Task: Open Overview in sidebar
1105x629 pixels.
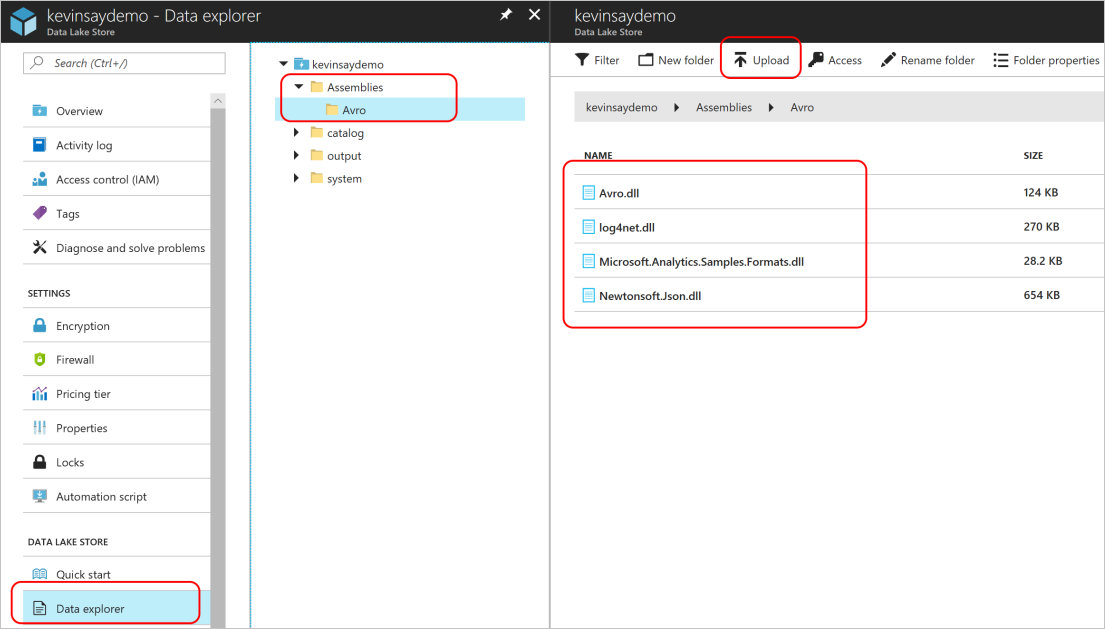Action: click(117, 111)
